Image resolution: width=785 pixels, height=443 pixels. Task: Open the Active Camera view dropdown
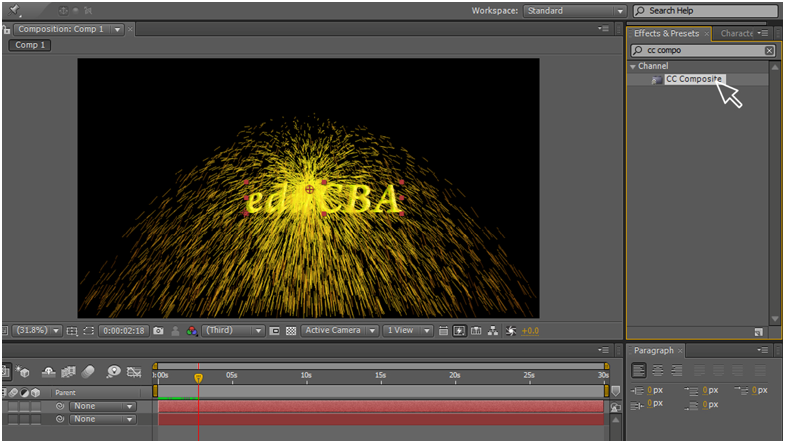(x=339, y=330)
